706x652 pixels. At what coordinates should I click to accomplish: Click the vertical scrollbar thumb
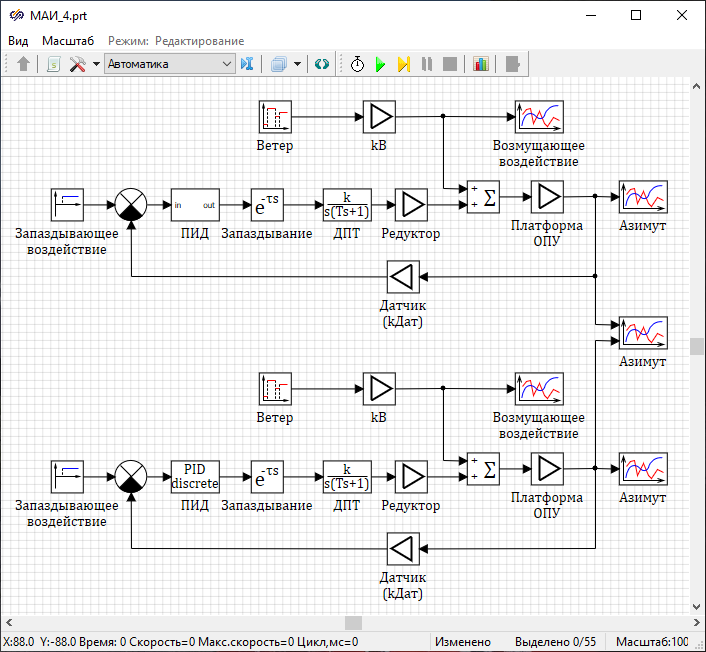click(697, 346)
